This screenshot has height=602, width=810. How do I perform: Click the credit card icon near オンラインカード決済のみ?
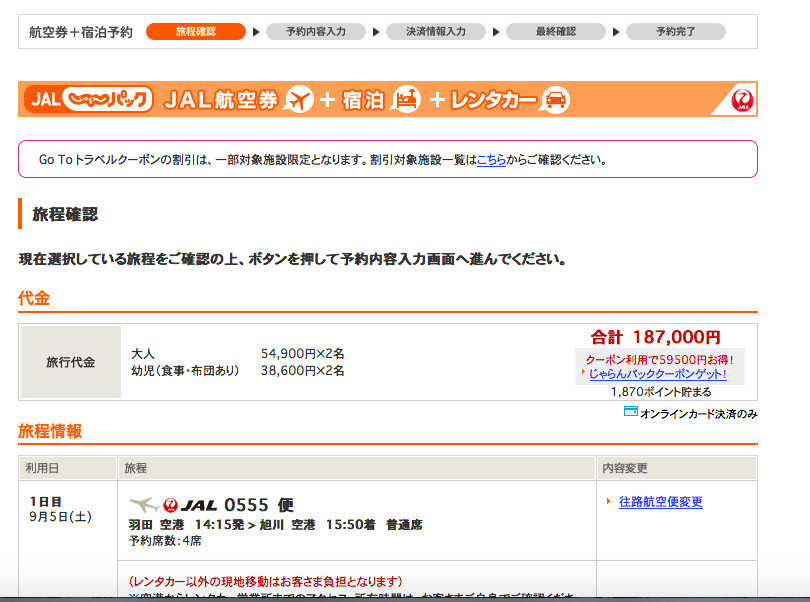click(630, 411)
